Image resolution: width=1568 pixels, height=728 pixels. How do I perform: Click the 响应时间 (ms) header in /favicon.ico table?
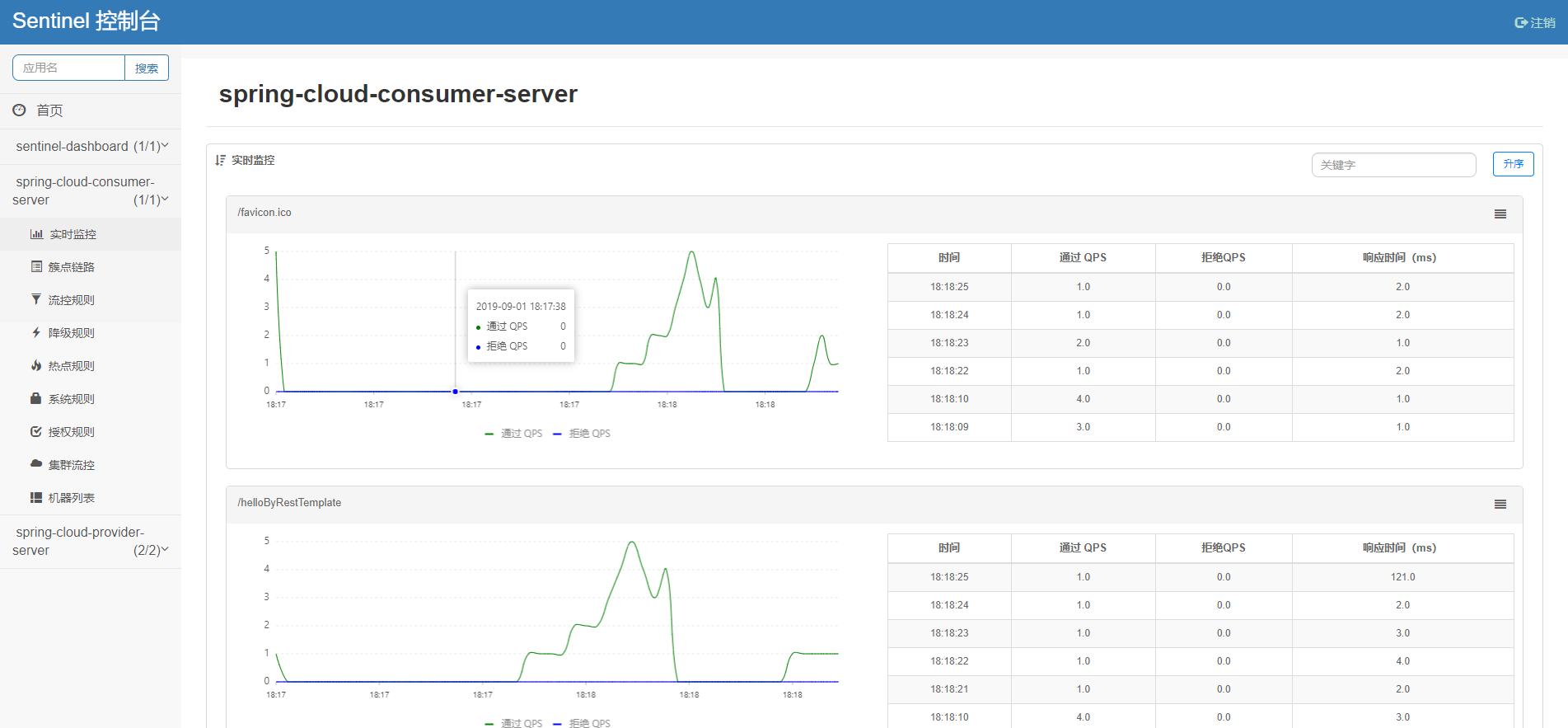[x=1402, y=258]
